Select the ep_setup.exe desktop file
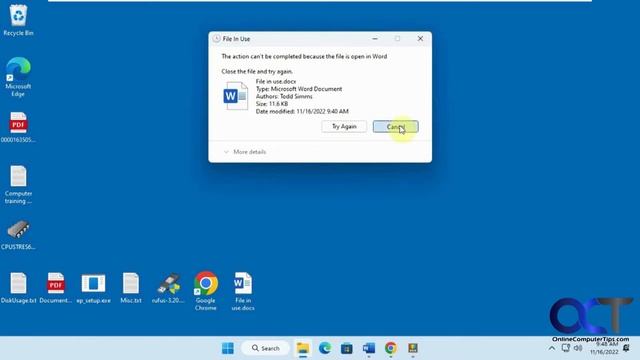This screenshot has width=640, height=360. pyautogui.click(x=93, y=288)
